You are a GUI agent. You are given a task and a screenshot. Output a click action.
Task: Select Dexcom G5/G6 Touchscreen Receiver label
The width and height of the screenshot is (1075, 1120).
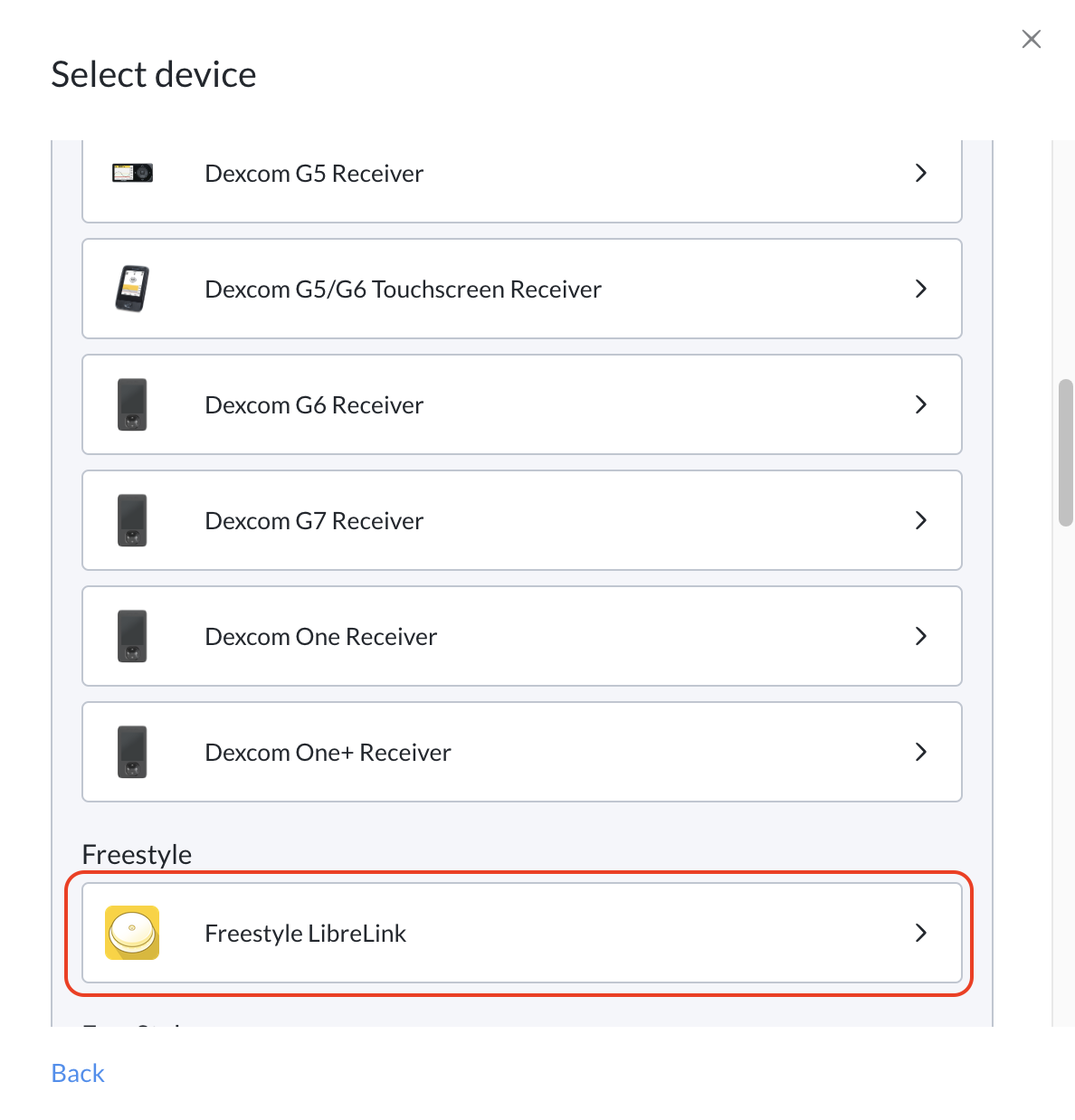coord(403,289)
